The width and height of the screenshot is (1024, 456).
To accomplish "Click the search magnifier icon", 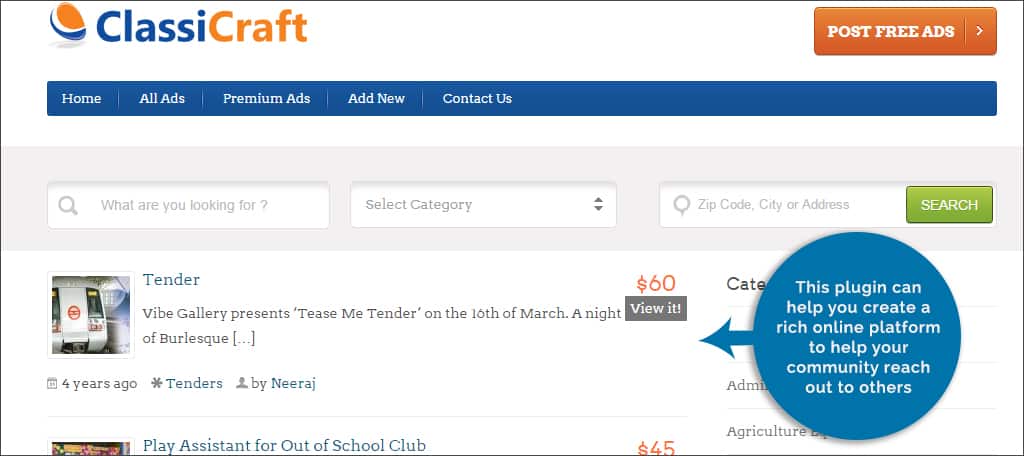I will (68, 206).
